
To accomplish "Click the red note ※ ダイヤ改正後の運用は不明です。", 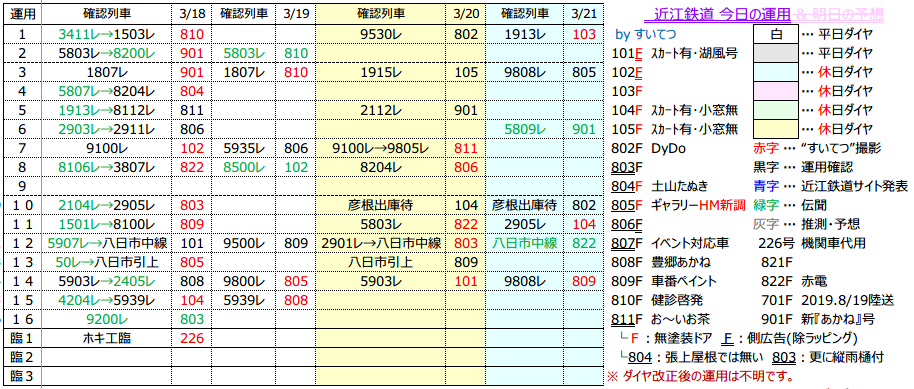I will 701,375.
